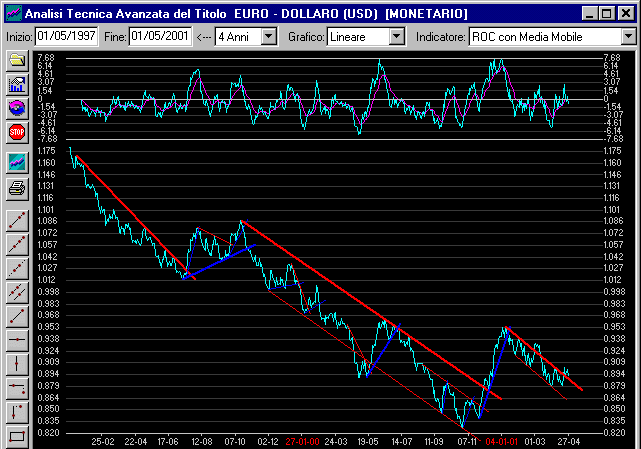The width and height of the screenshot is (641, 449).
Task: Click the window title bar
Action: click(300, 14)
